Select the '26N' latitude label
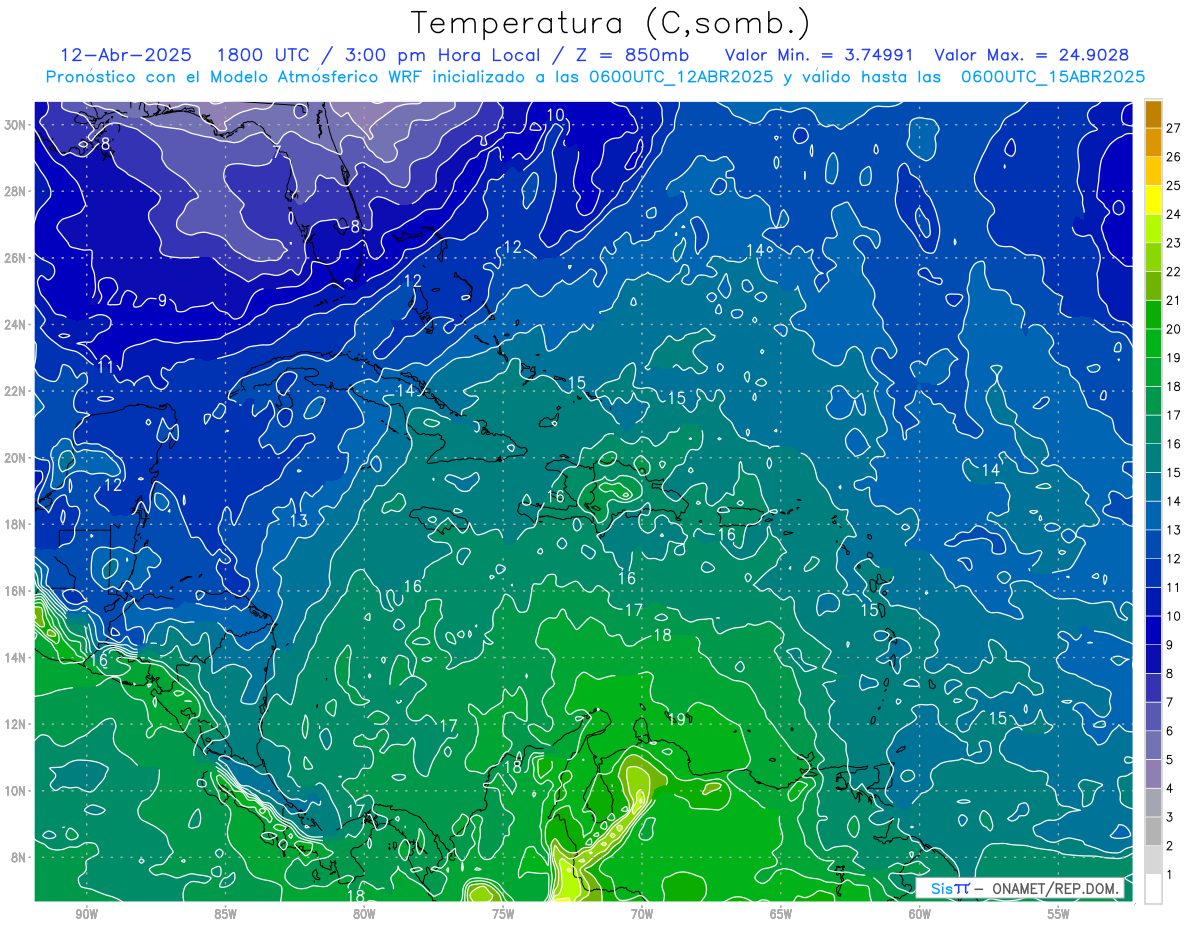 [16, 258]
